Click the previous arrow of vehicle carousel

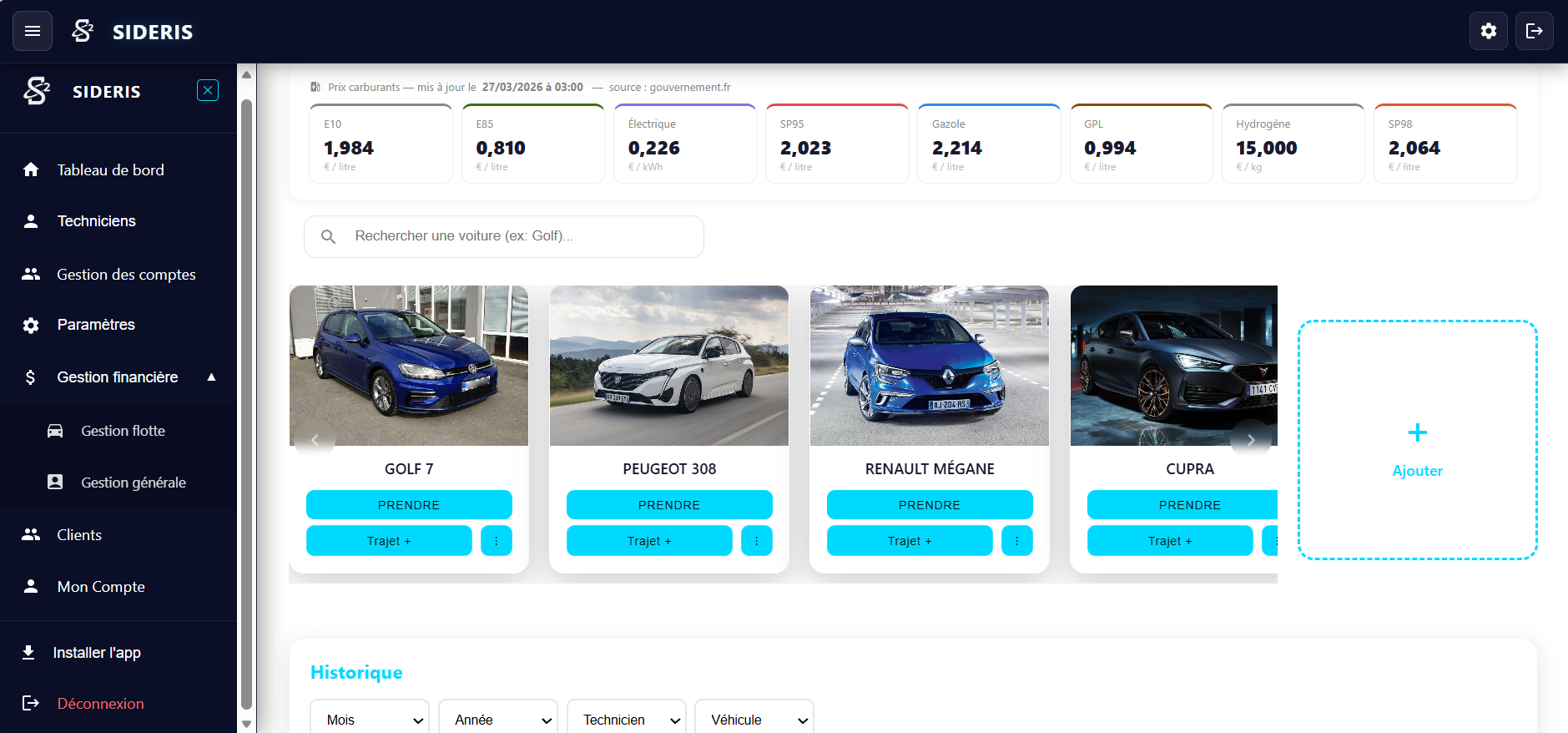coord(315,439)
